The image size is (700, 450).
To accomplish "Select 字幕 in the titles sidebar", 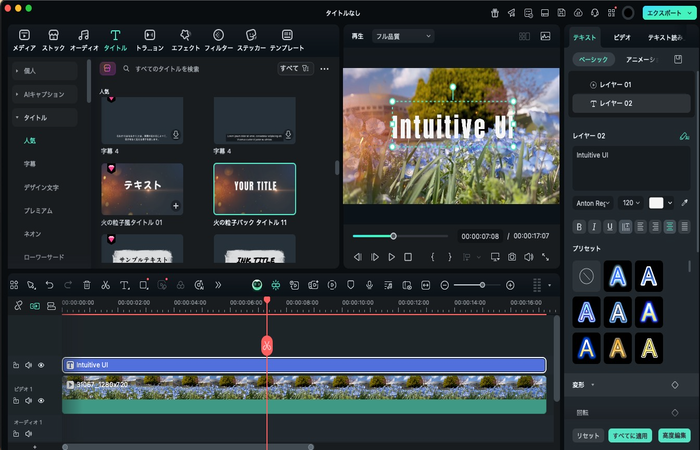I will (31, 163).
